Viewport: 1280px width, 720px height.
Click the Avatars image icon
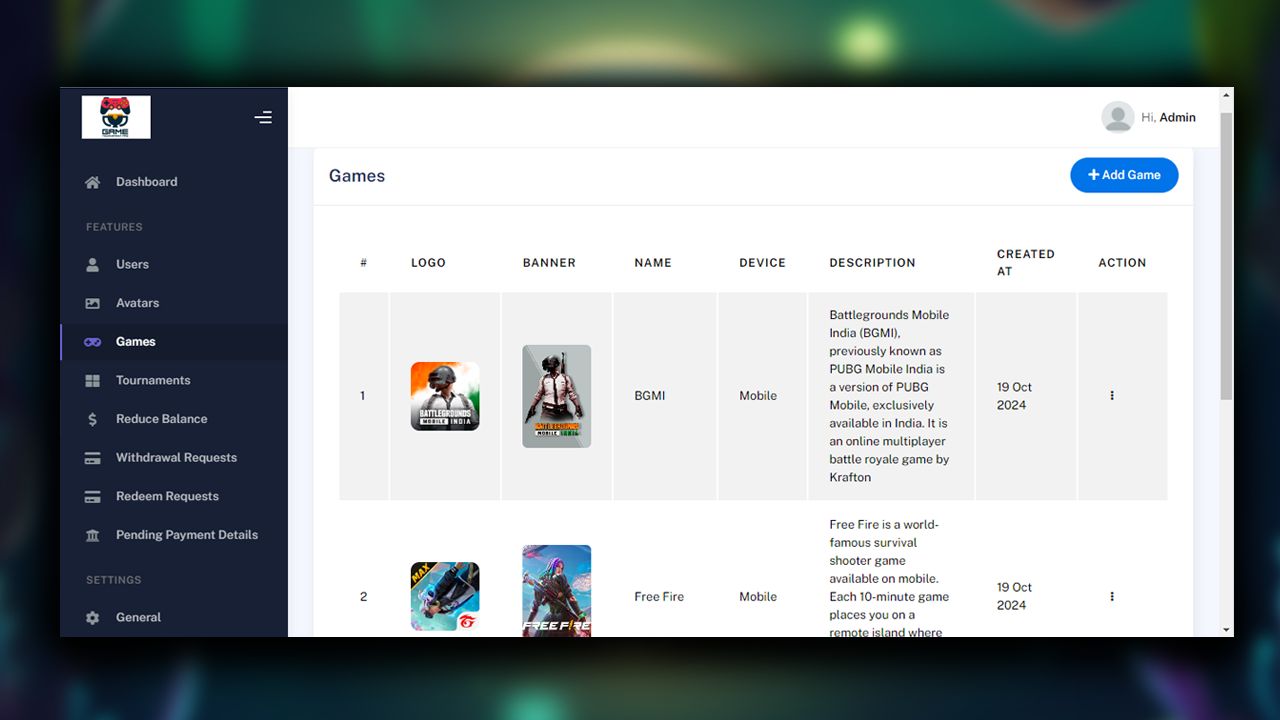[93, 303]
